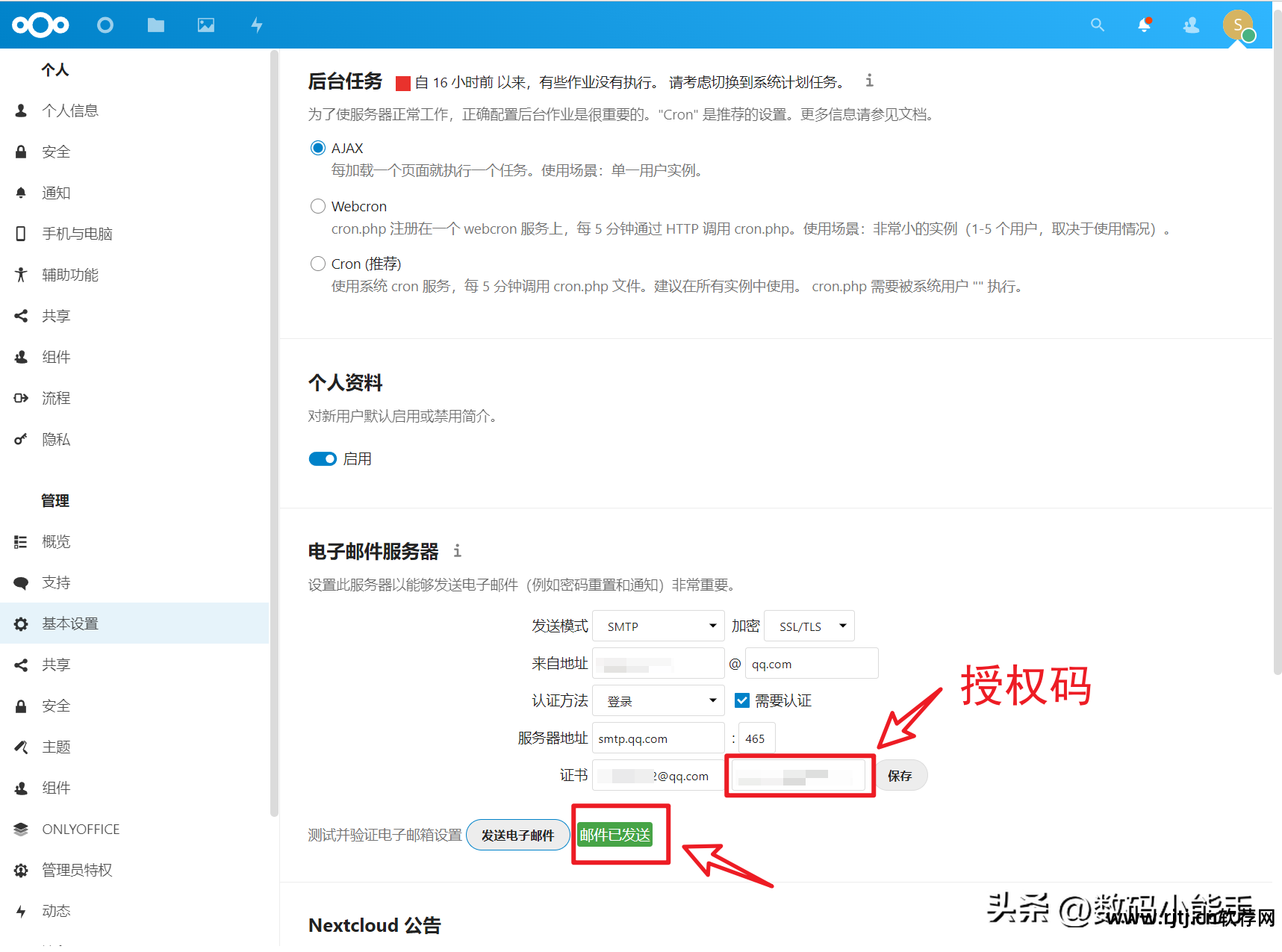The image size is (1282, 952).
Task: Select the Cron (推荐) option
Action: [x=318, y=264]
